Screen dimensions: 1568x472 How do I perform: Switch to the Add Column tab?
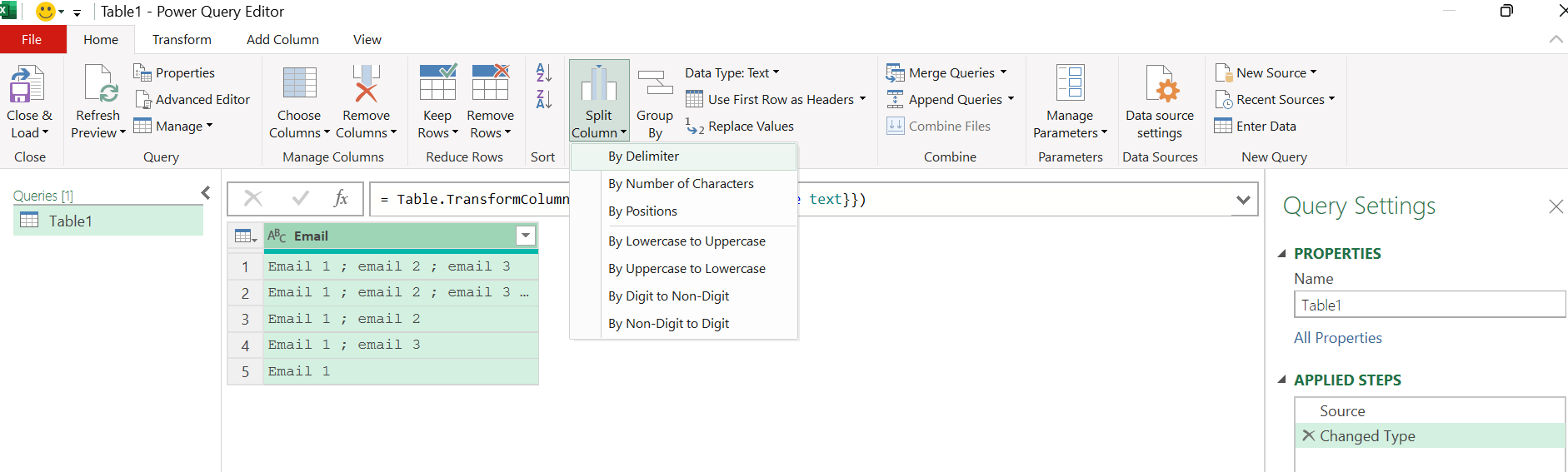point(282,39)
